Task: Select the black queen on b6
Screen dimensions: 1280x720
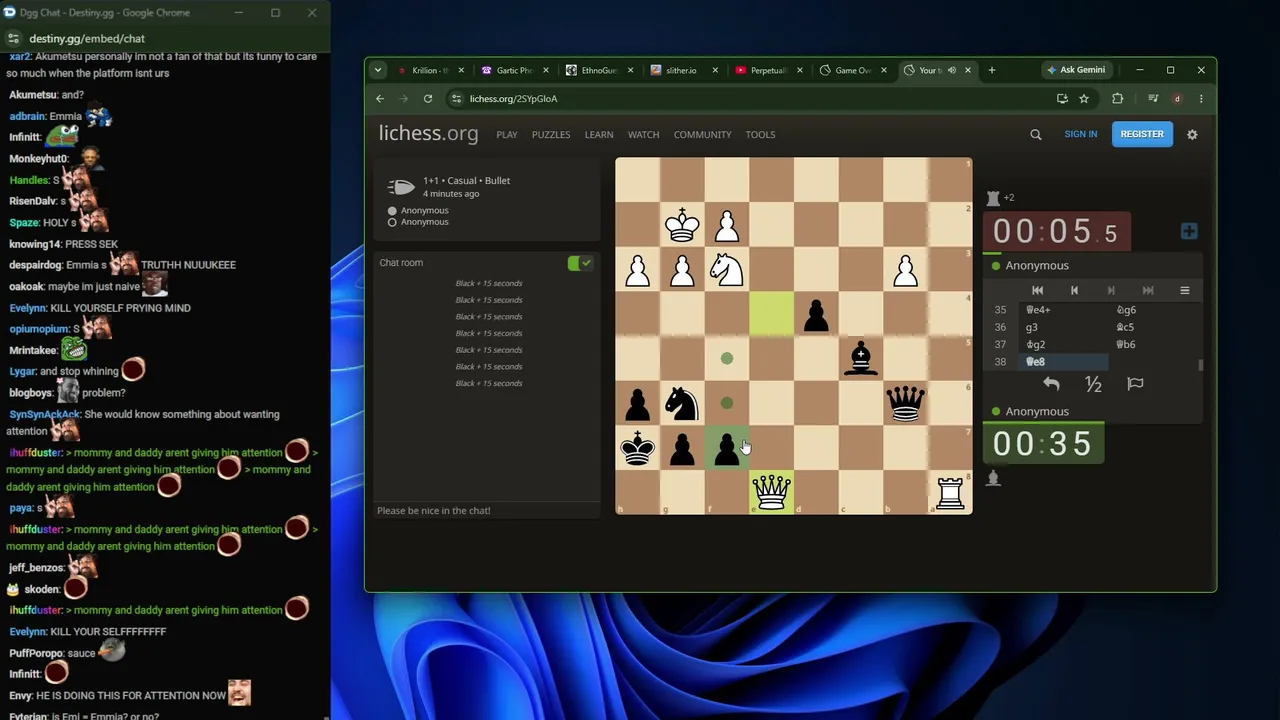Action: [905, 403]
